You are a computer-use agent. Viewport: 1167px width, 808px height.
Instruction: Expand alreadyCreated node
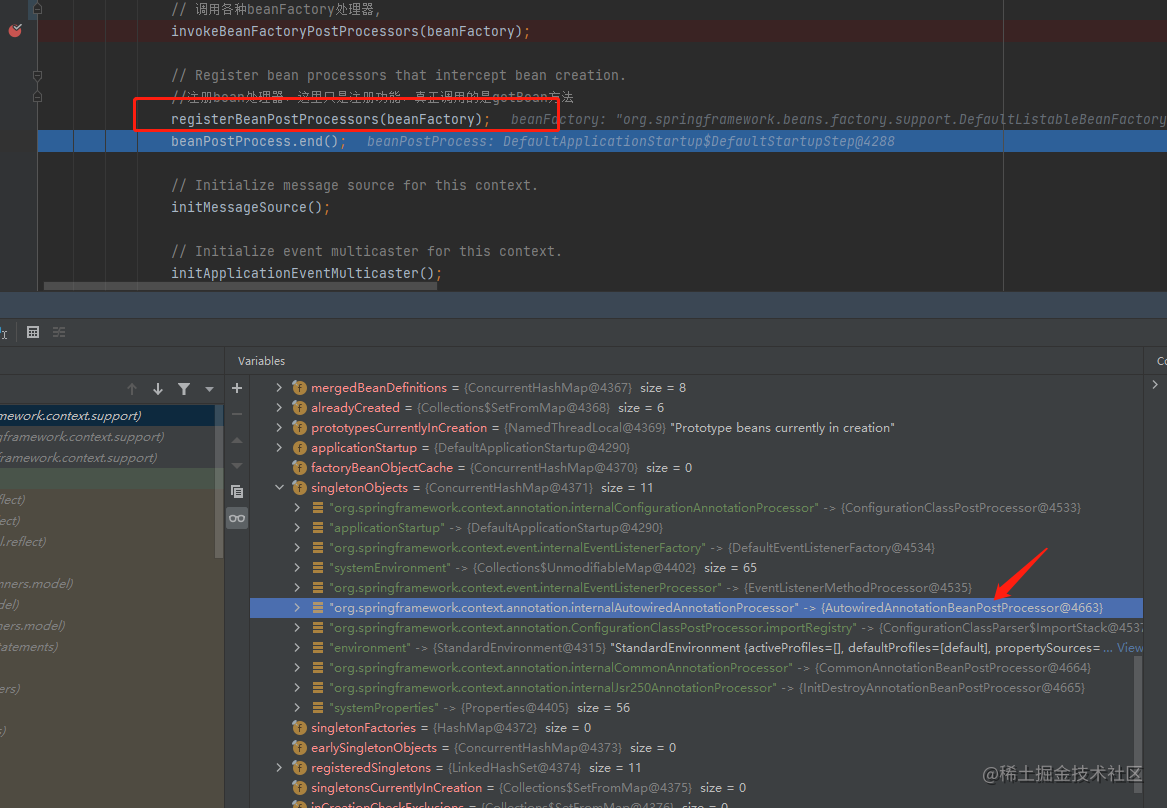[x=279, y=408]
